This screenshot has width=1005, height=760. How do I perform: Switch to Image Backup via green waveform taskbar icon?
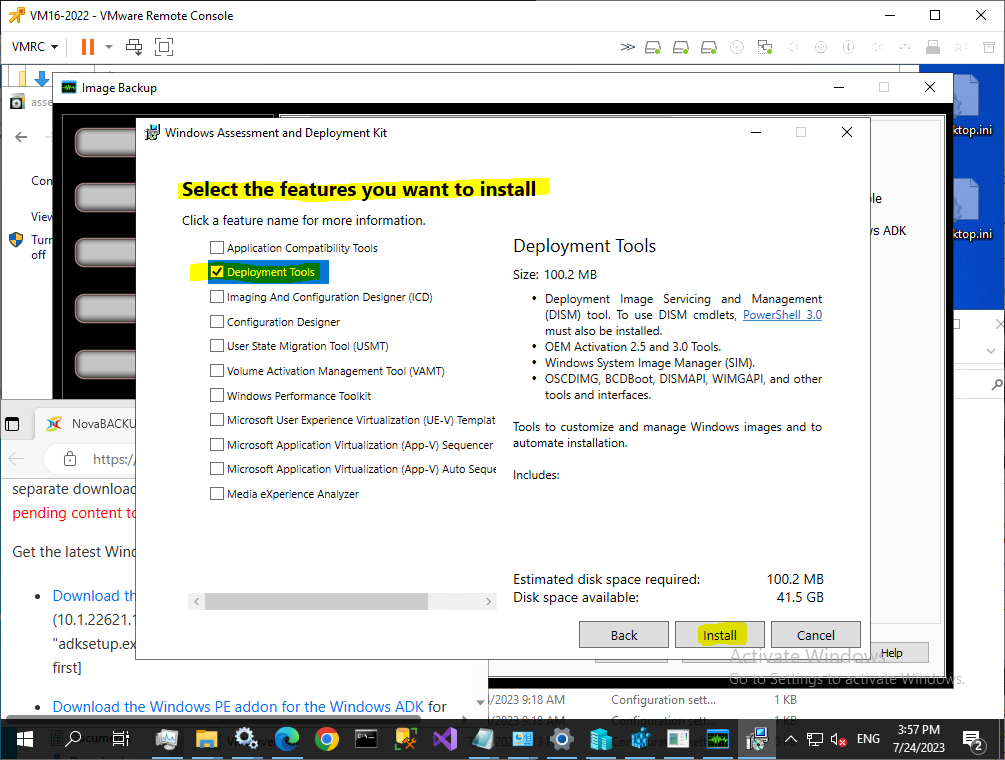pos(718,739)
